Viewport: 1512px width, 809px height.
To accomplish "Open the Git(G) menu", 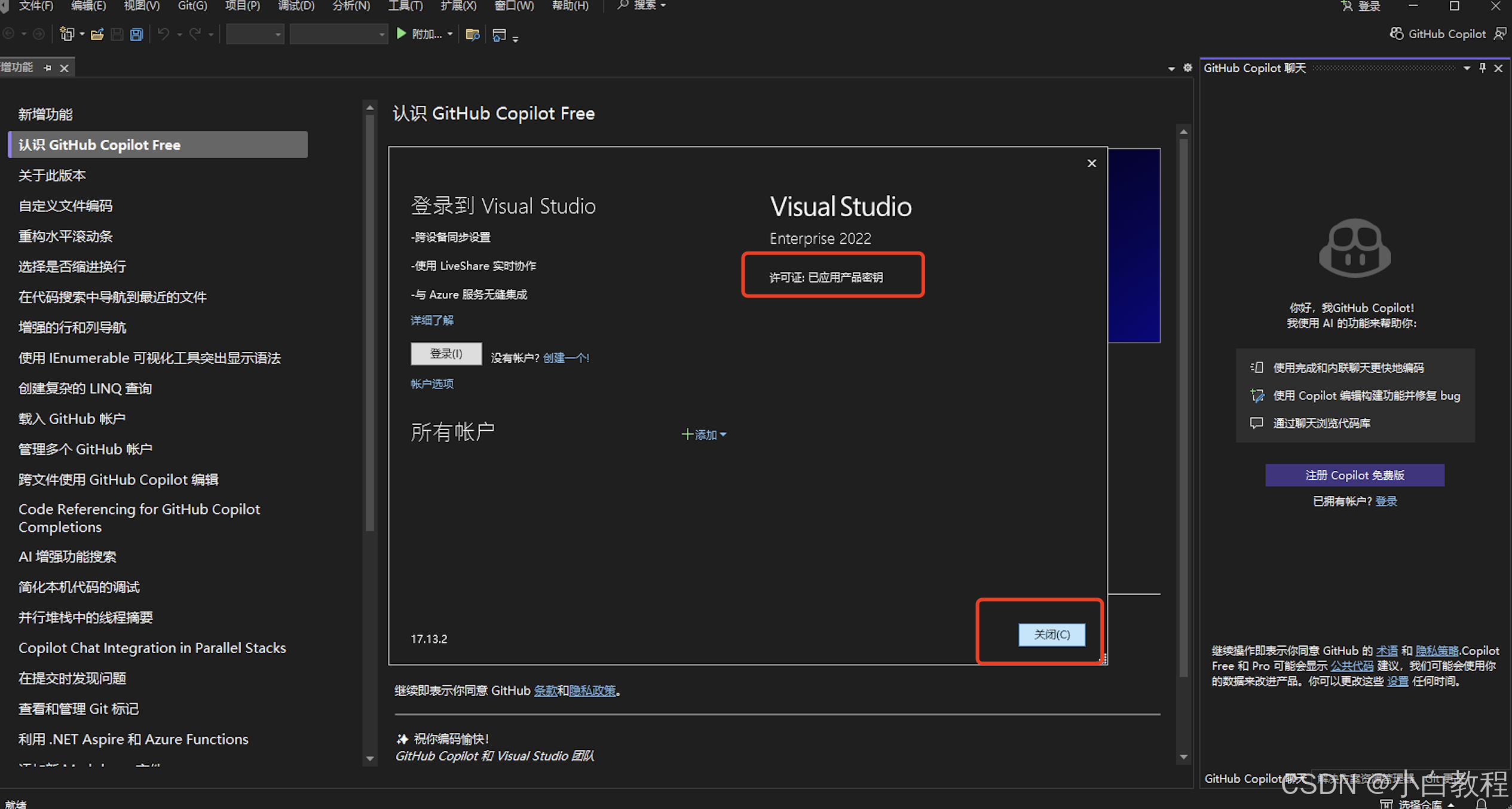I will pos(192,5).
